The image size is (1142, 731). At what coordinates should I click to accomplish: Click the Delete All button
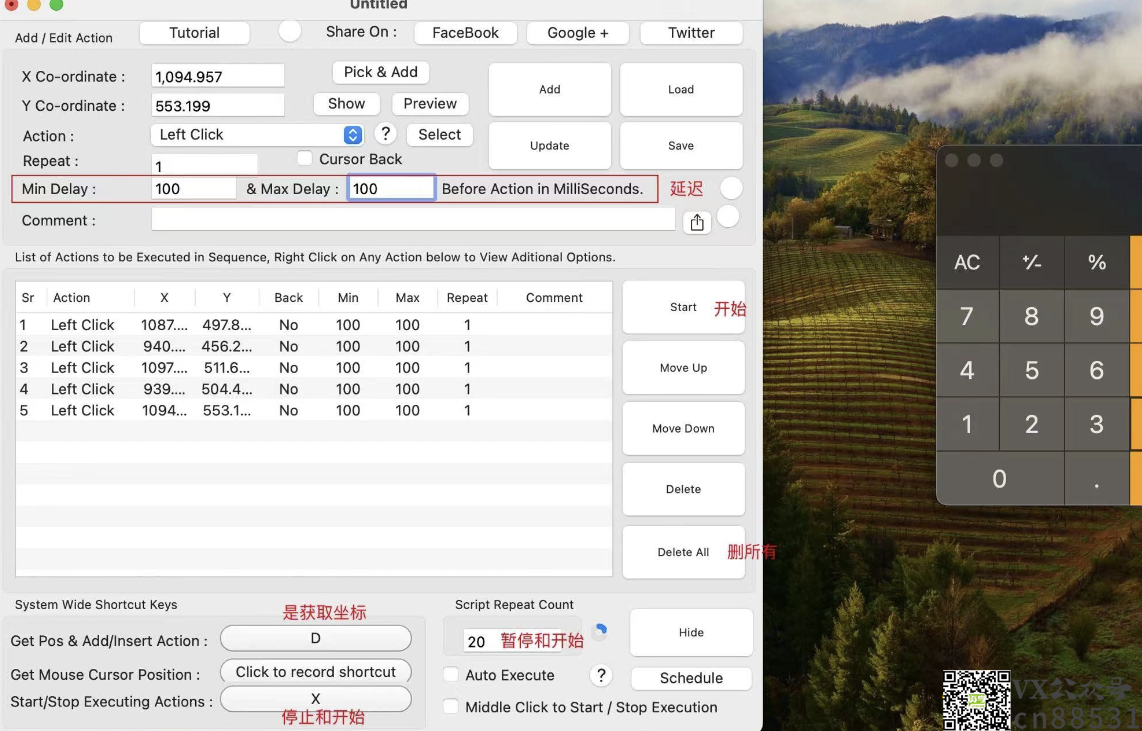point(684,552)
